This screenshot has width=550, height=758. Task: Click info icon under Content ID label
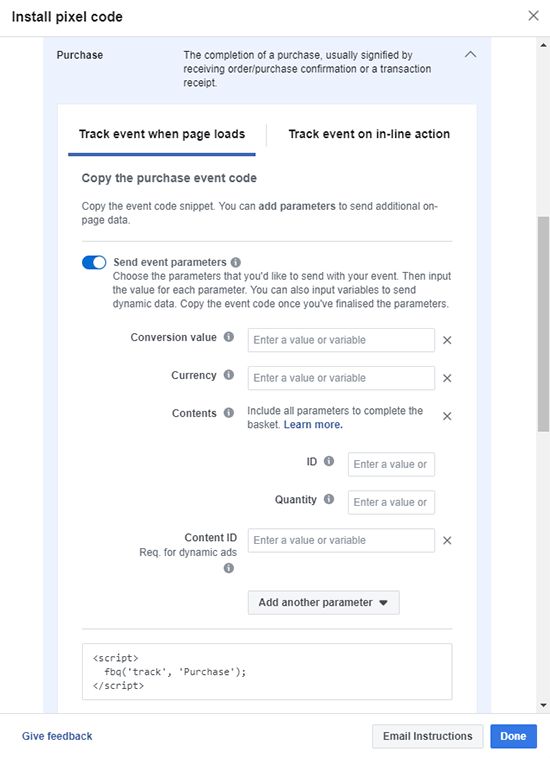click(x=229, y=568)
